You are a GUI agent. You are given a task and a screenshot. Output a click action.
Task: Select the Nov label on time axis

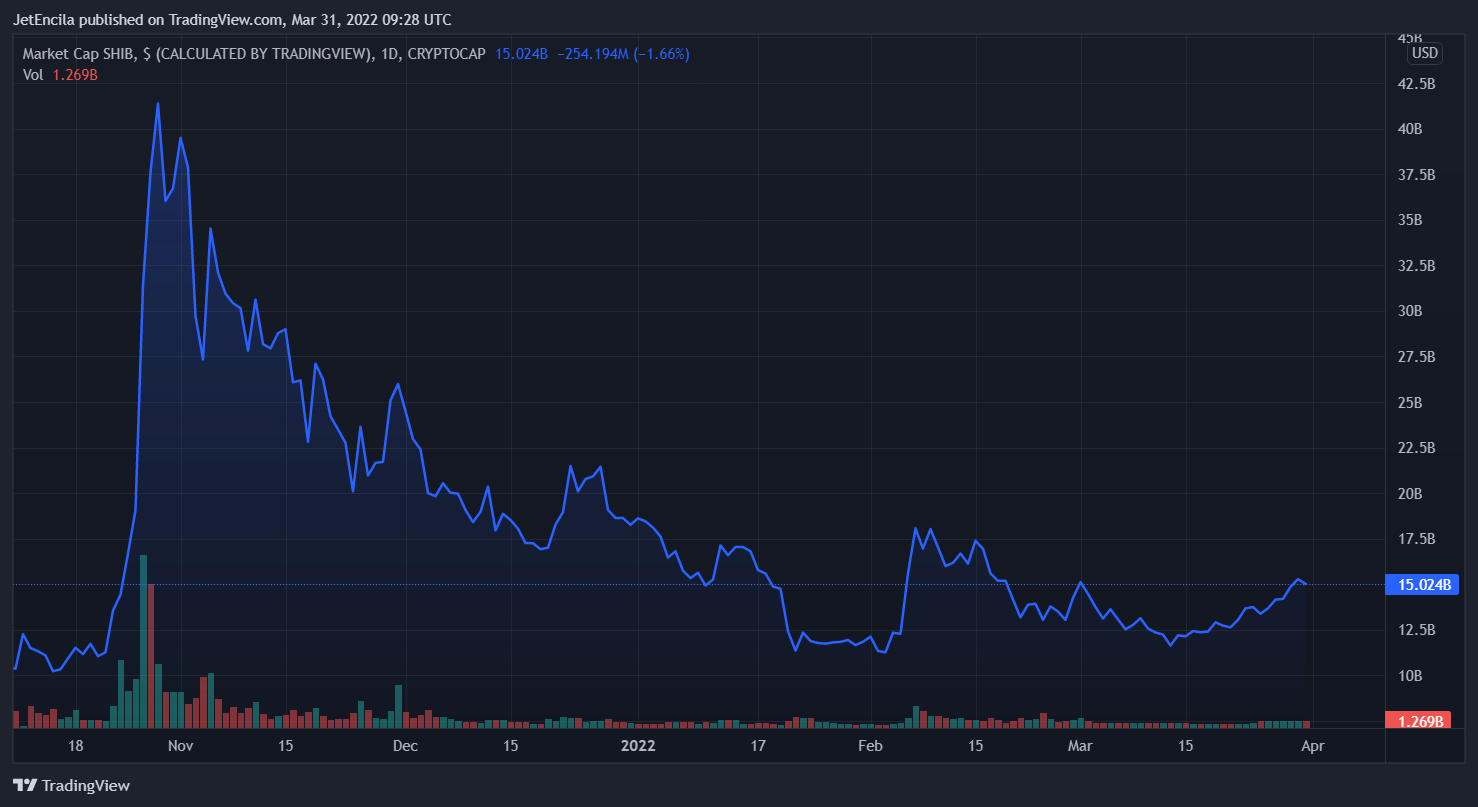click(x=180, y=745)
